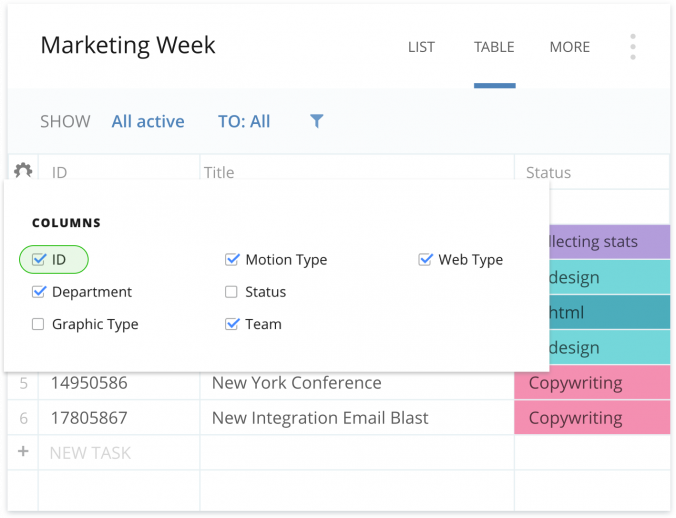Screen dimensions: 676x518
Task: Open the filter funnel icon
Action: pyautogui.click(x=316, y=121)
